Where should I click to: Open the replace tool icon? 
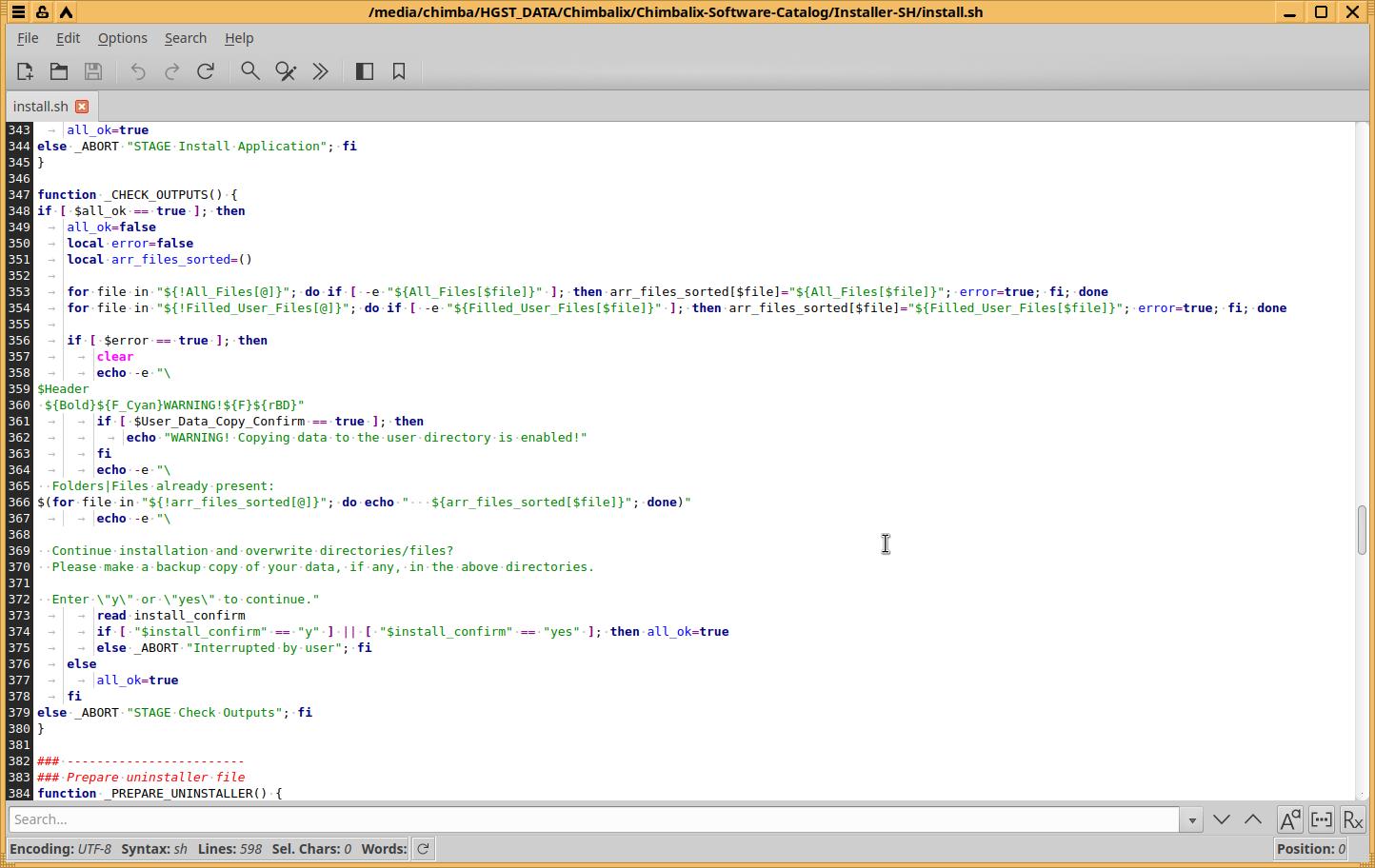286,71
